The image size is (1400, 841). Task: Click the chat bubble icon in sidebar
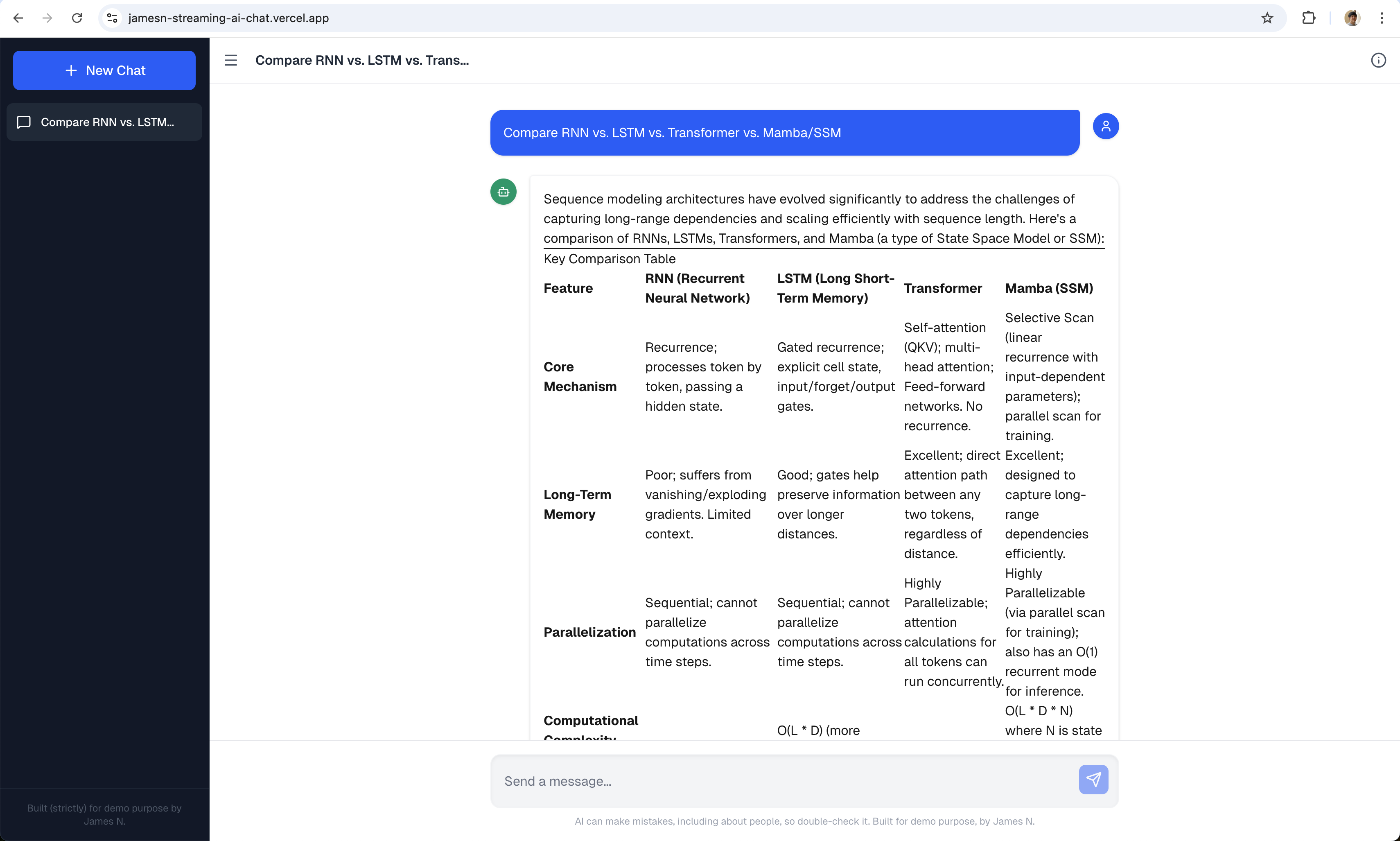(24, 122)
